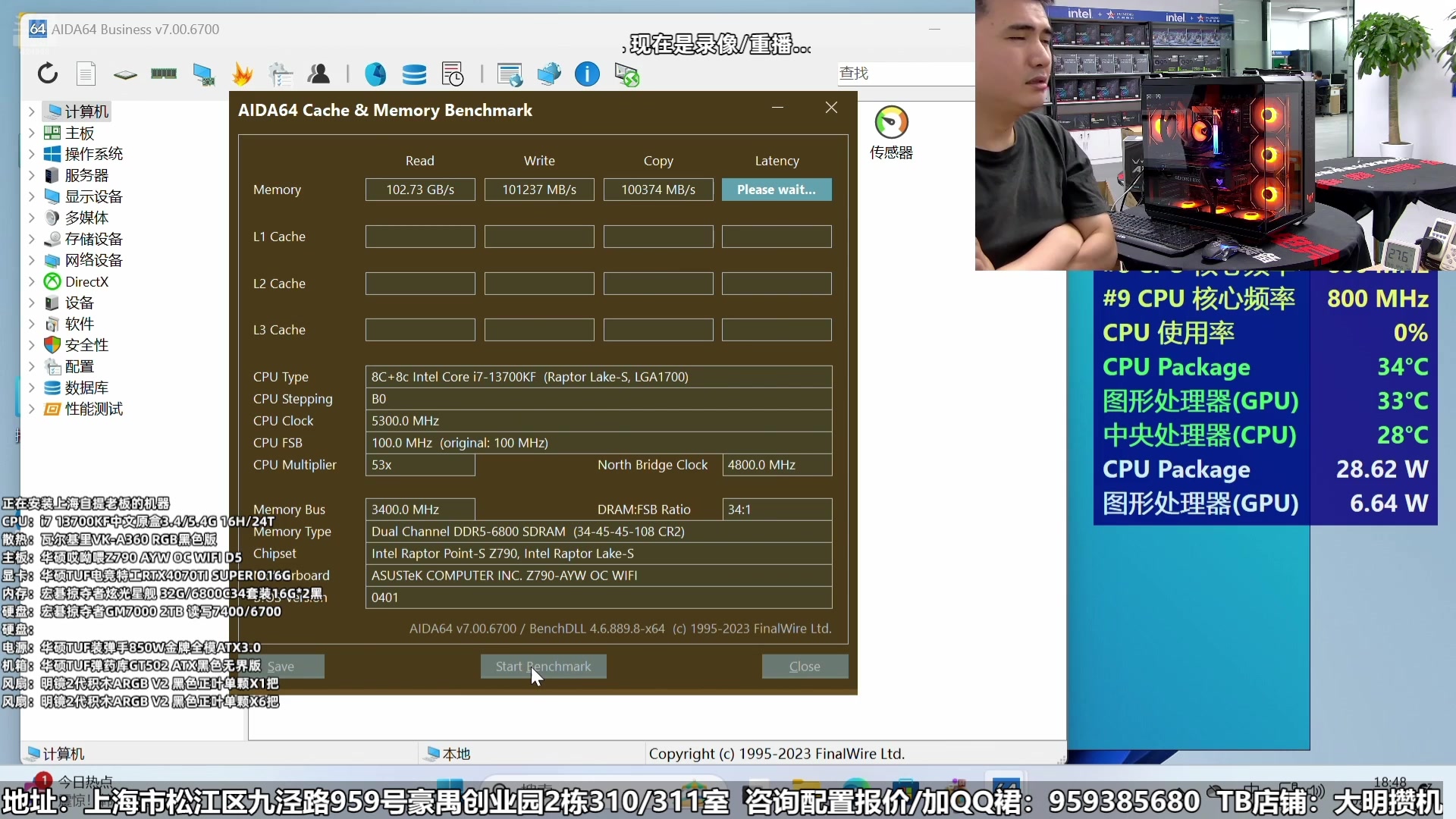Minimize the Cache & Memory Benchmark dialog
Image resolution: width=1456 pixels, height=819 pixels.
pyautogui.click(x=777, y=108)
